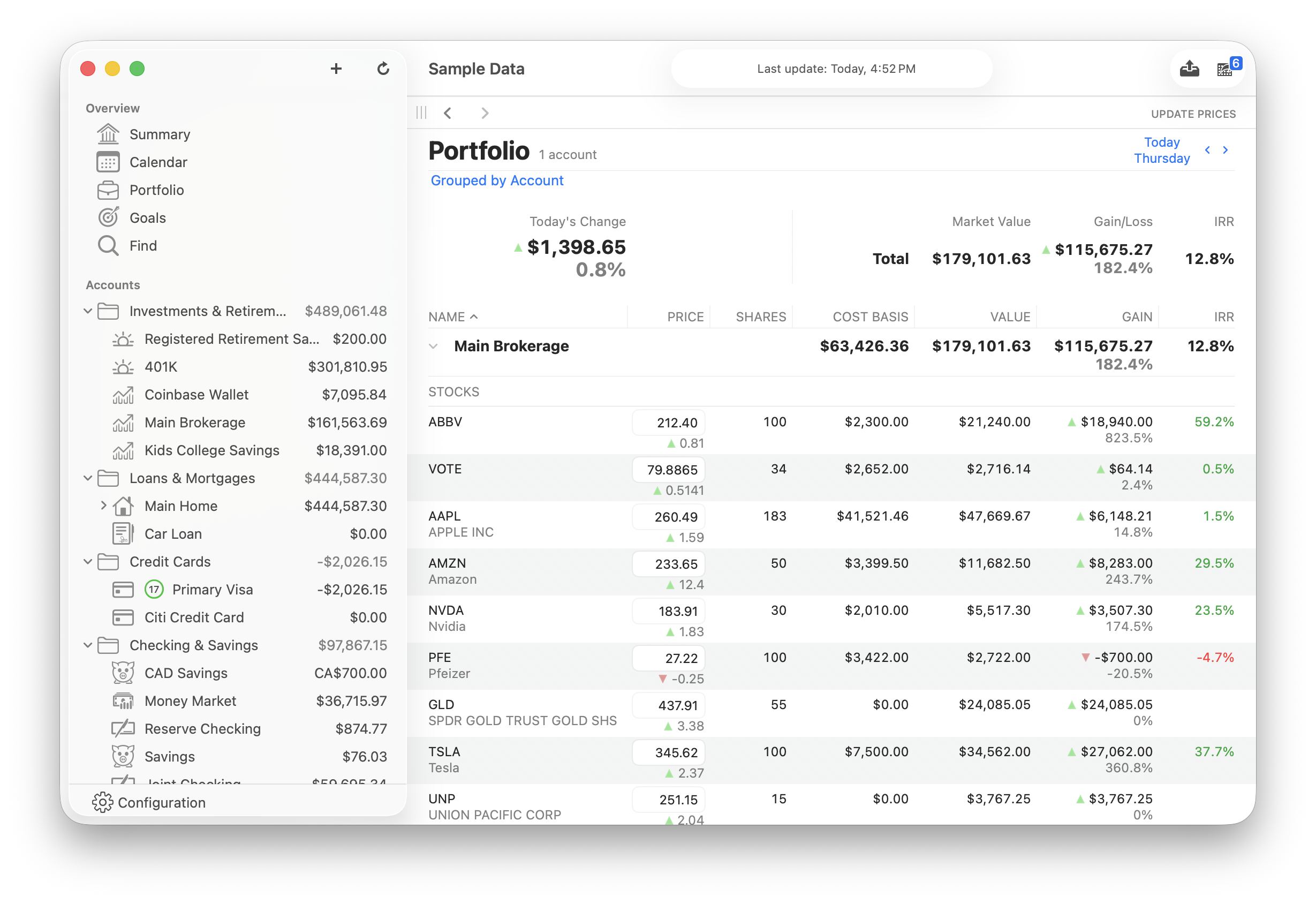The height and width of the screenshot is (904, 1316).
Task: Open the Grouped by Account link
Action: [497, 180]
